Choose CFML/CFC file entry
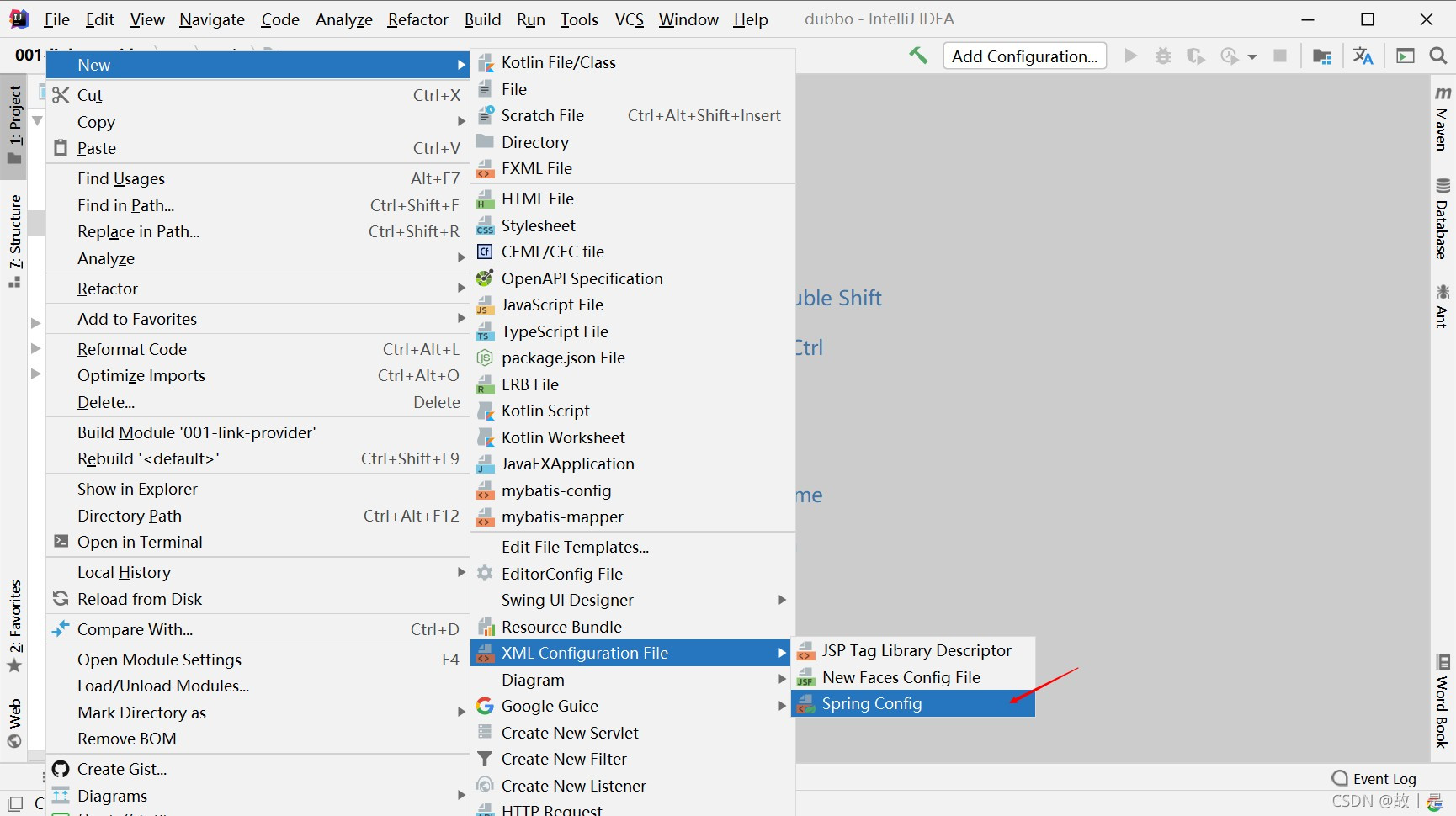This screenshot has width=1456, height=816. tap(633, 252)
